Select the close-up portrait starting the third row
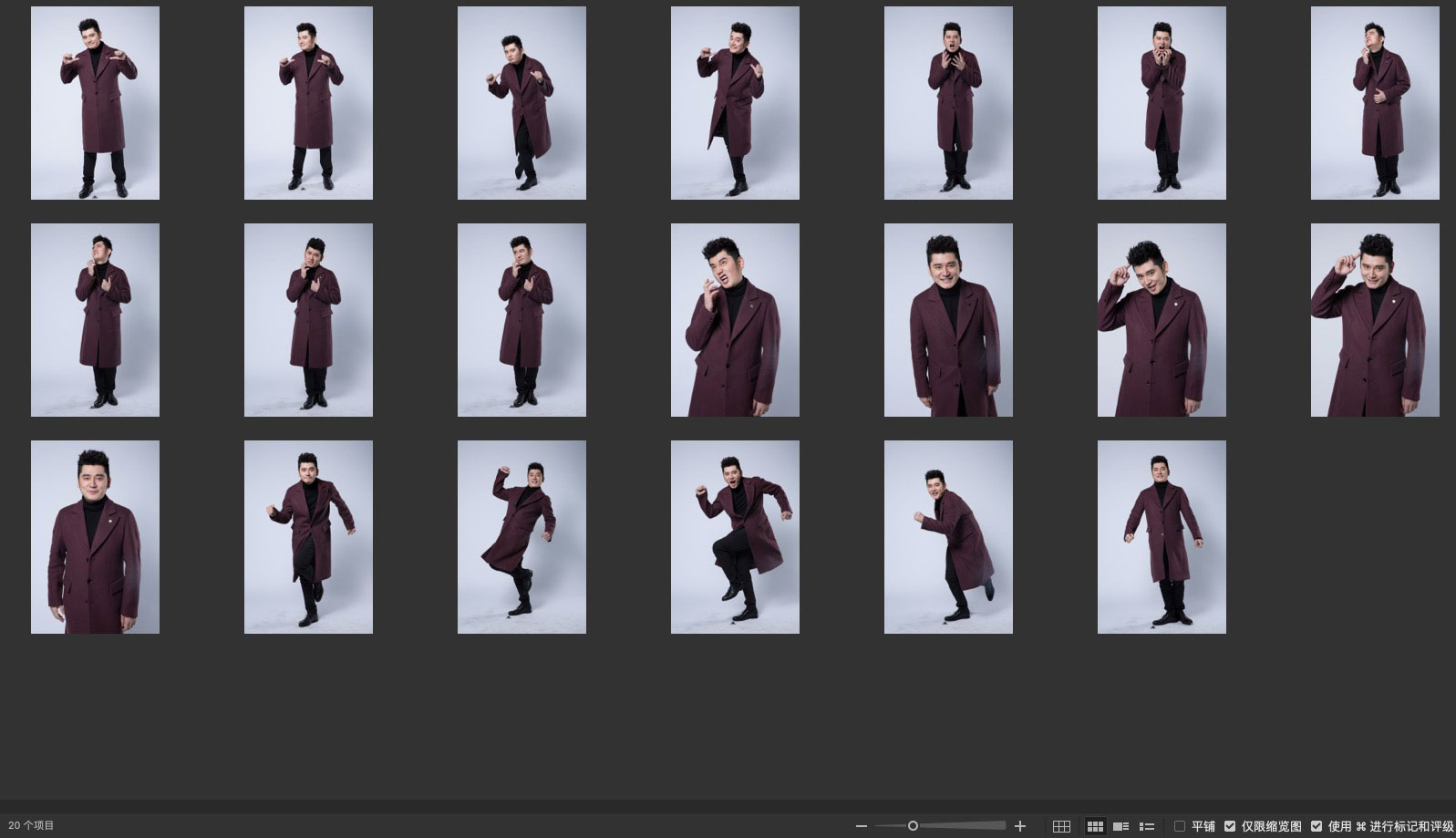Image resolution: width=1456 pixels, height=838 pixels. (95, 537)
